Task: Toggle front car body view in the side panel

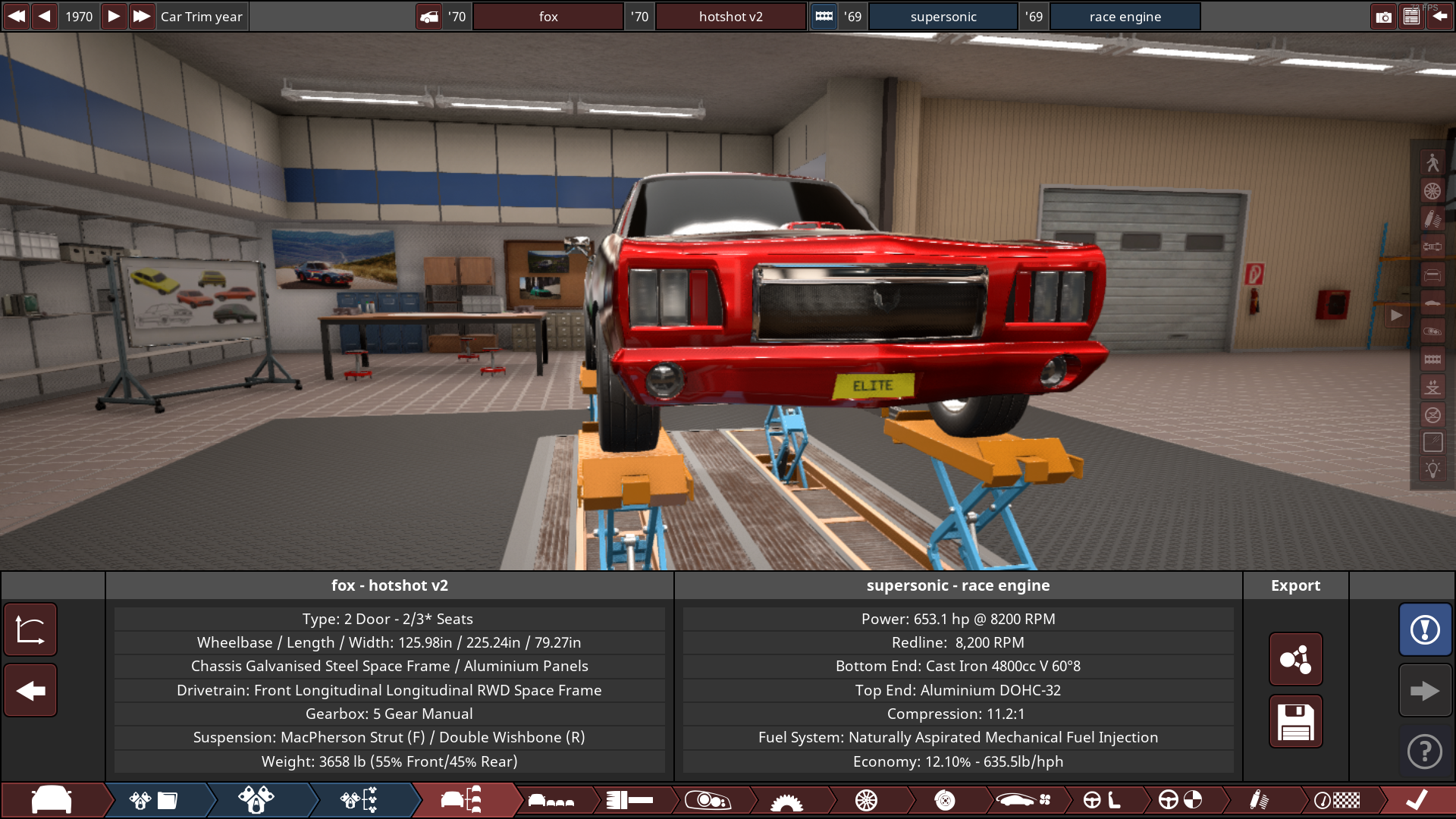Action: pos(1432,275)
